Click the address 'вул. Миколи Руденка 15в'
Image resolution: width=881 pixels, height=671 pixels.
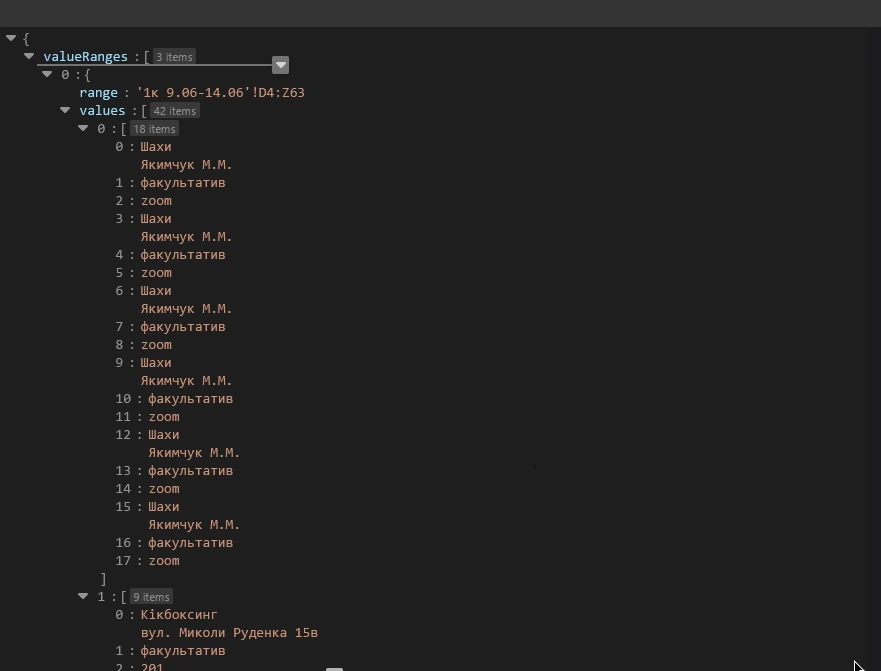pyautogui.click(x=230, y=632)
